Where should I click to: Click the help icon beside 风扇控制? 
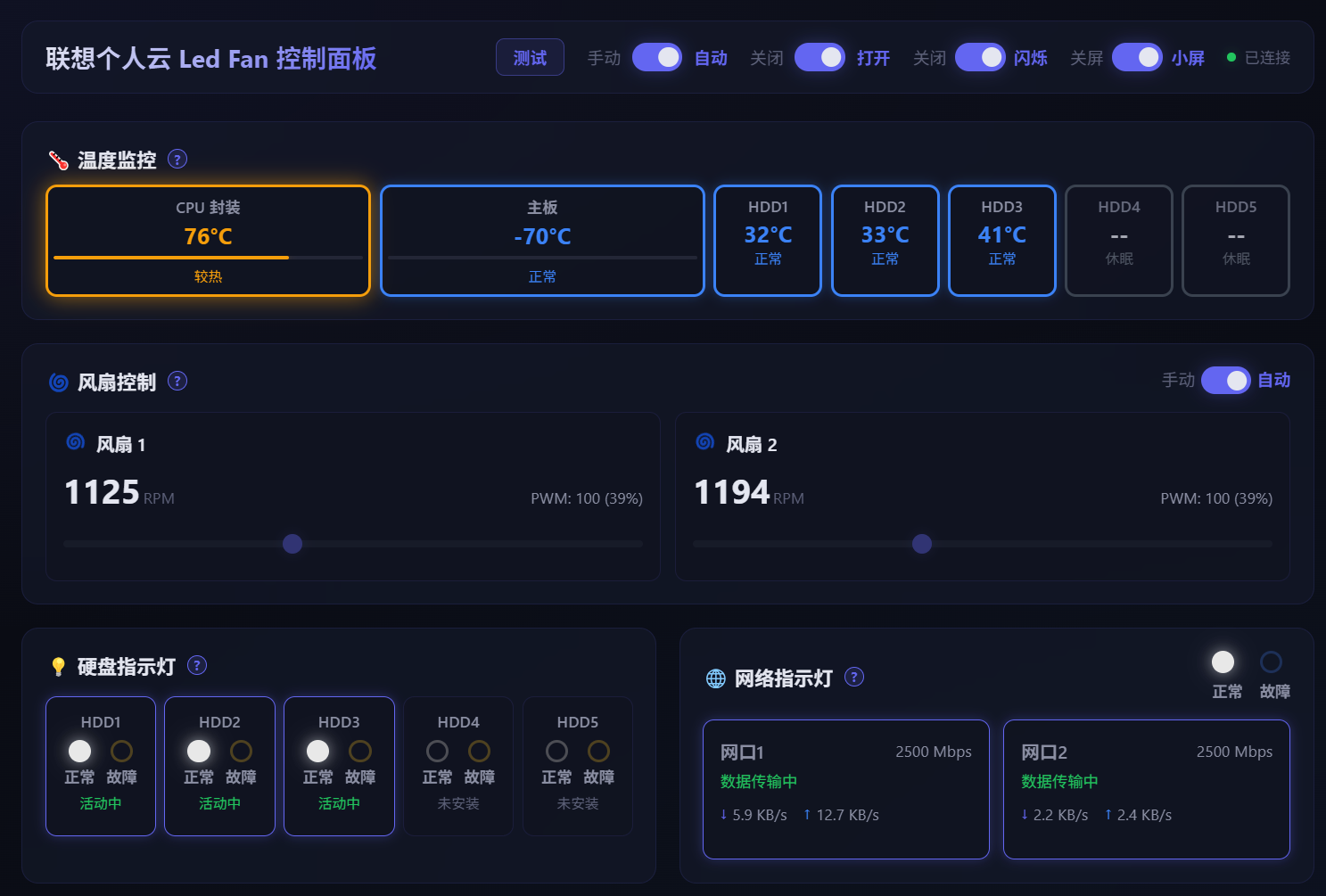[x=177, y=381]
